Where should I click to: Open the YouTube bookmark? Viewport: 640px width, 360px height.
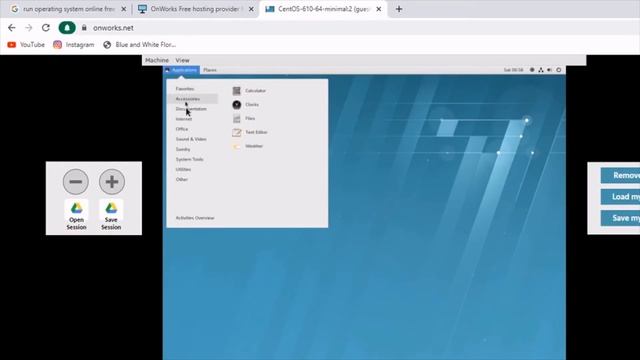point(26,44)
